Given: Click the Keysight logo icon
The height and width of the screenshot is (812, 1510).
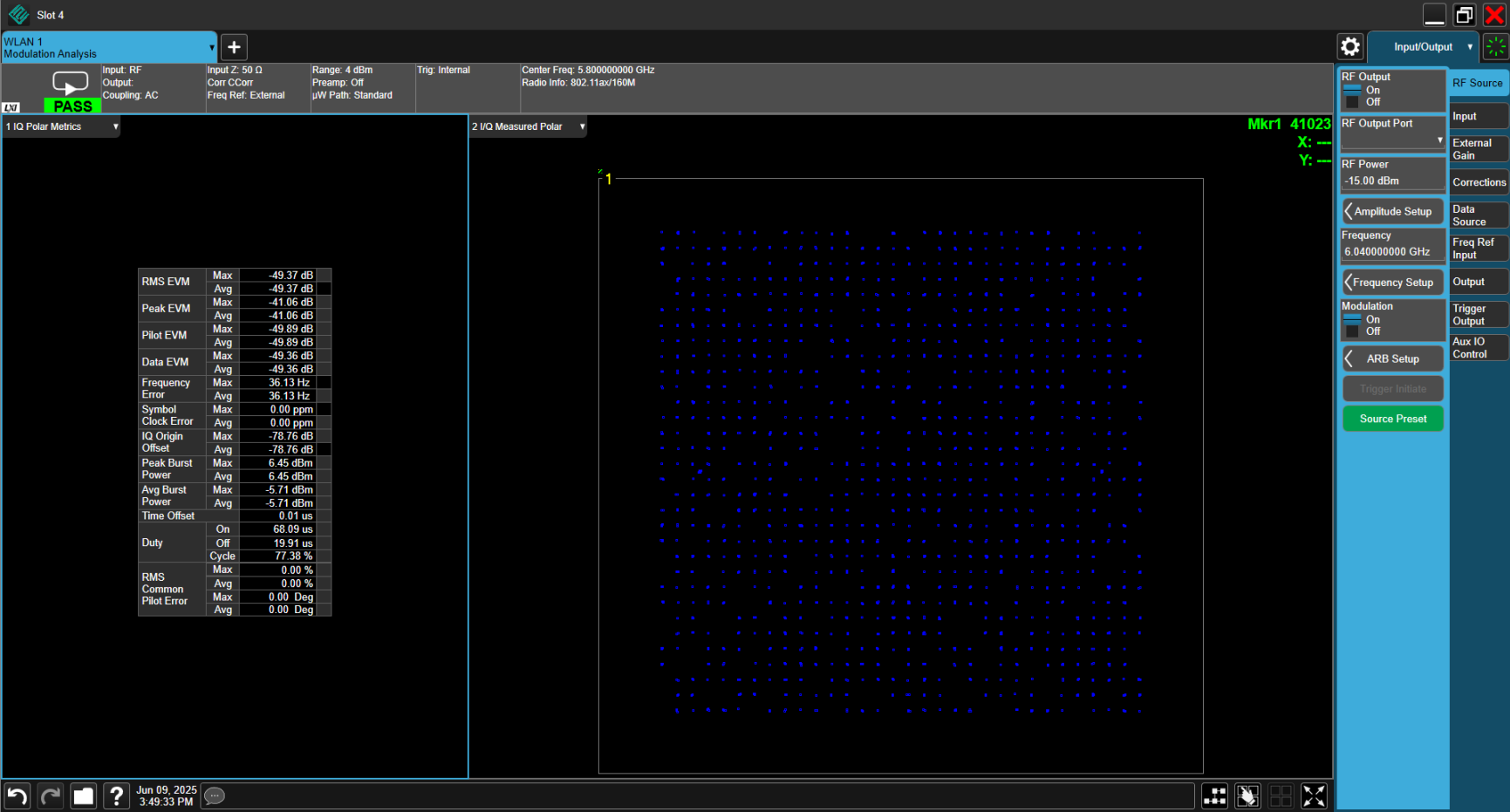Looking at the screenshot, I should [18, 15].
